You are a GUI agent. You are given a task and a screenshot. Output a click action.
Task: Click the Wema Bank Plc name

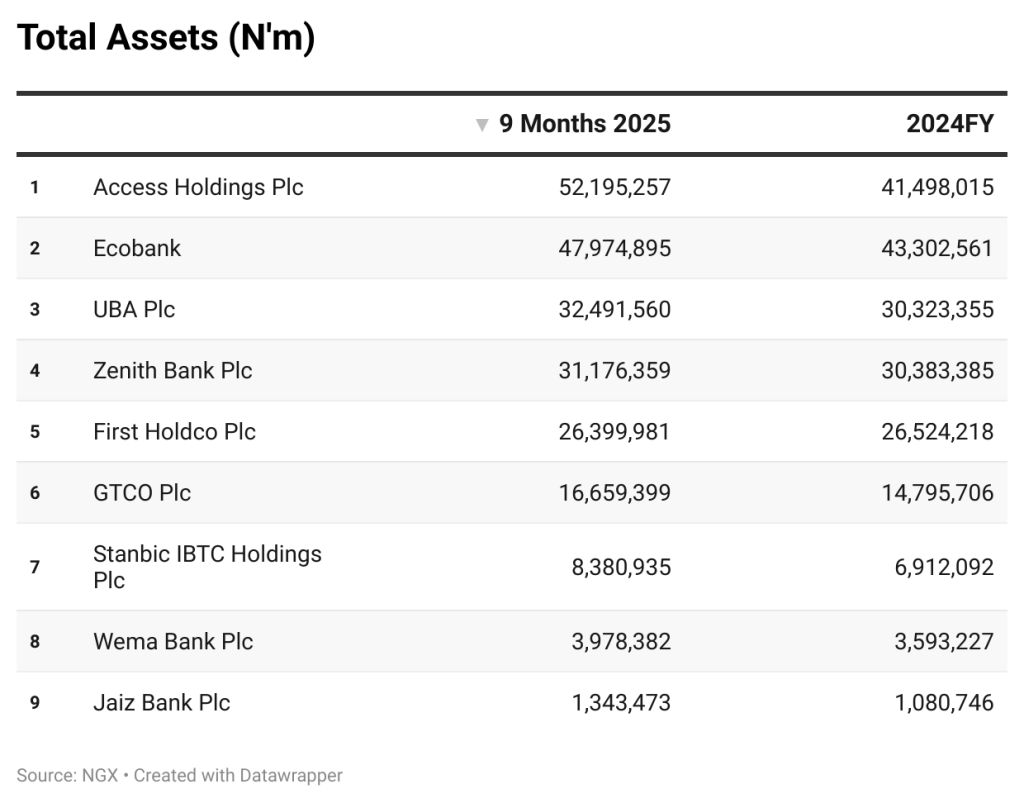[x=173, y=641]
